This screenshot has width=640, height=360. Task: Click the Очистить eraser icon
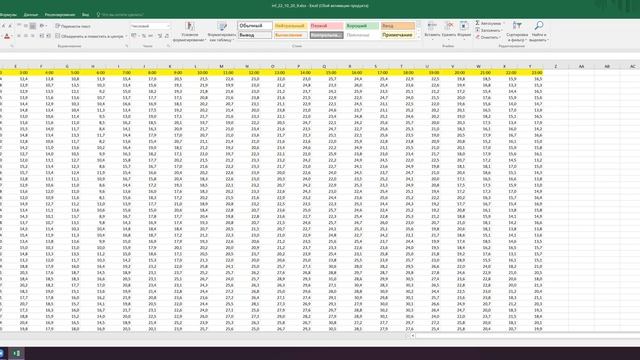point(477,37)
